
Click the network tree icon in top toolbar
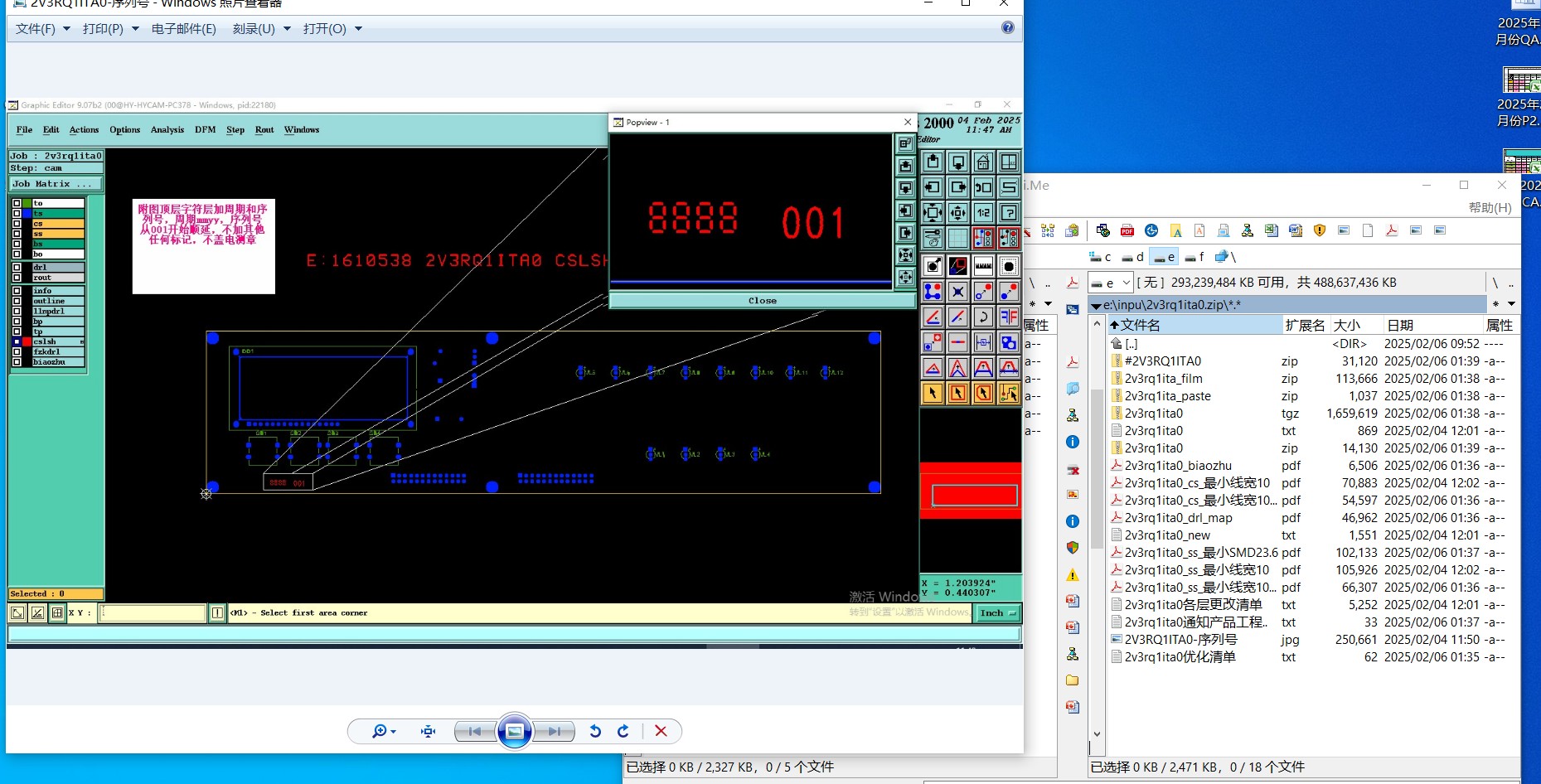[1248, 230]
